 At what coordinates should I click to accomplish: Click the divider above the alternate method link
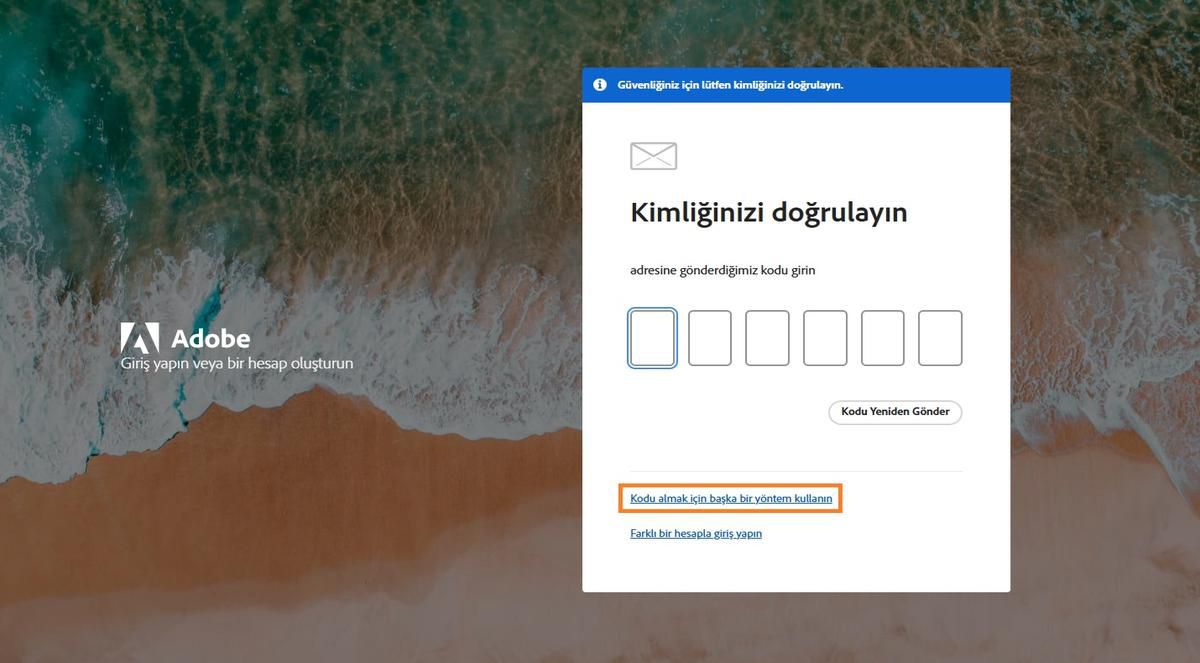click(x=795, y=471)
